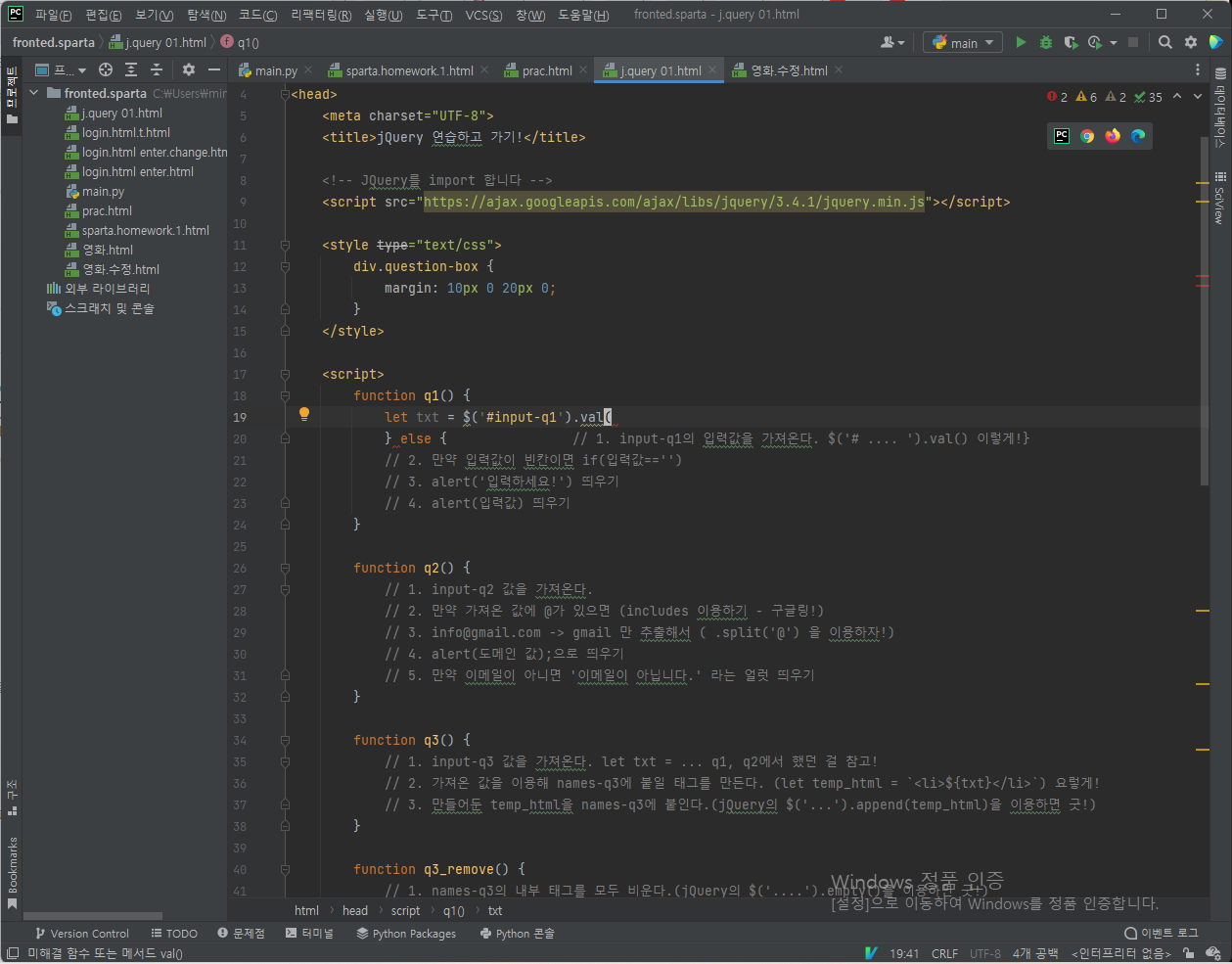Open 이벤트 로그 event log

1162,933
